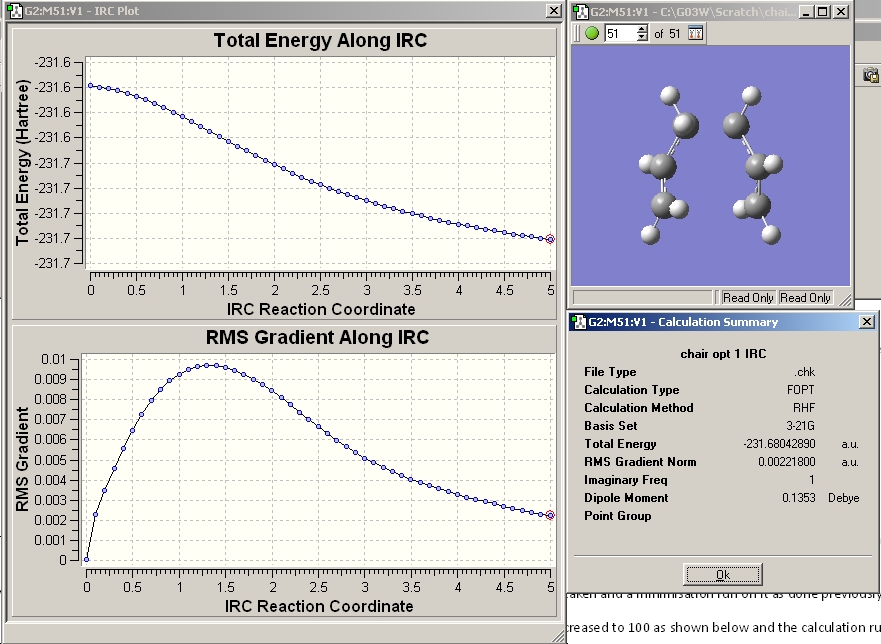The image size is (881, 644).
Task: Click the molecule view window title icon
Action: click(x=580, y=11)
